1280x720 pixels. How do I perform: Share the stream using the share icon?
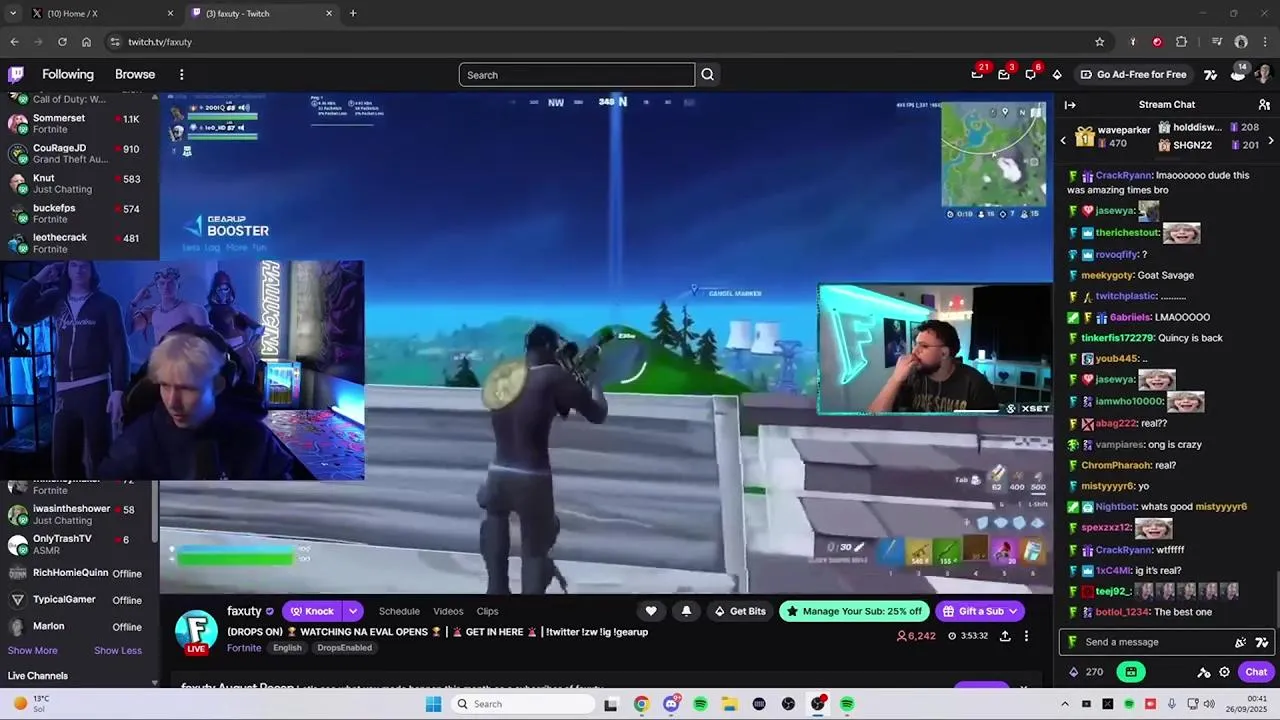click(1005, 636)
